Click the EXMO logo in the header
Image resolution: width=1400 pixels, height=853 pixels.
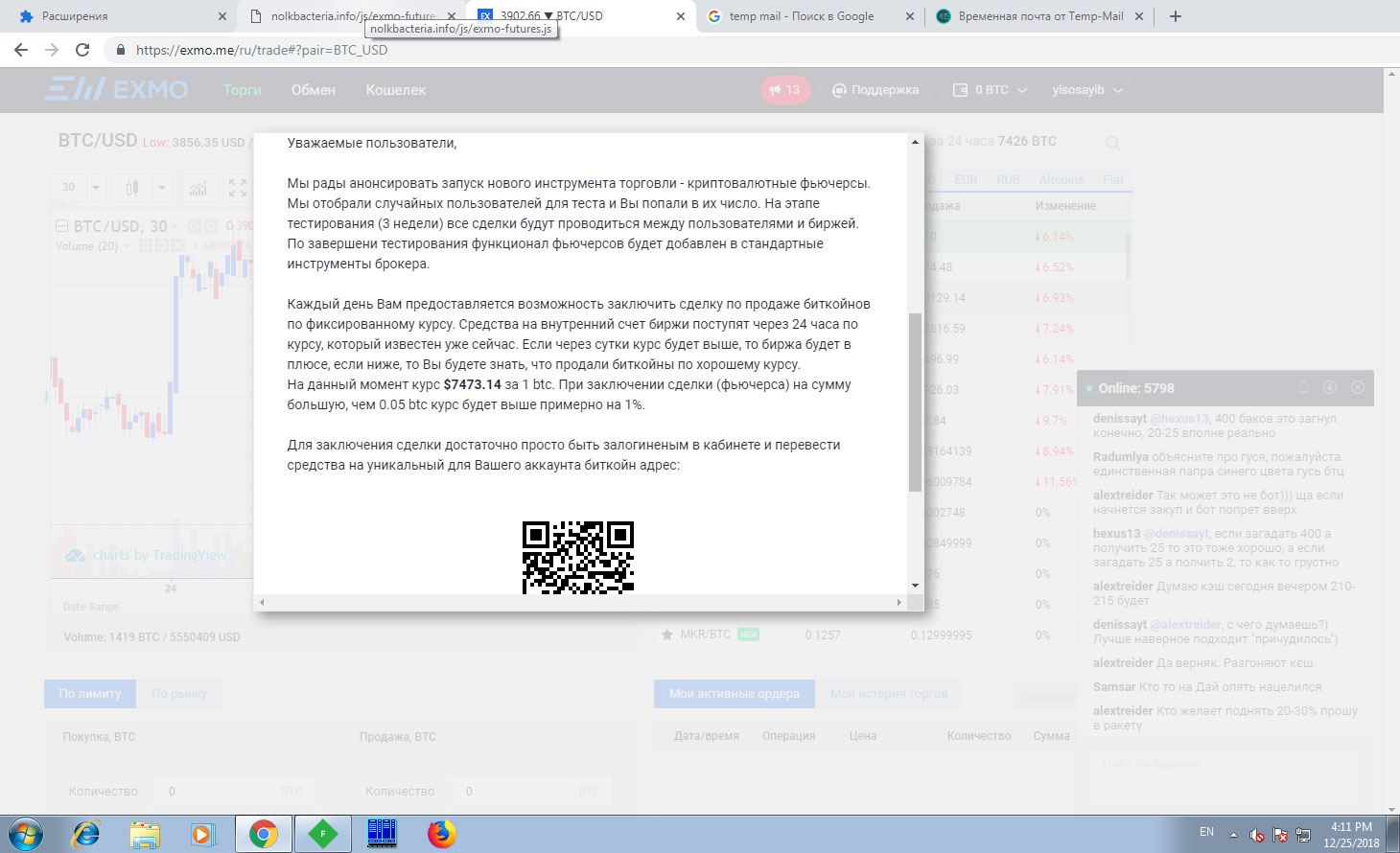(116, 90)
